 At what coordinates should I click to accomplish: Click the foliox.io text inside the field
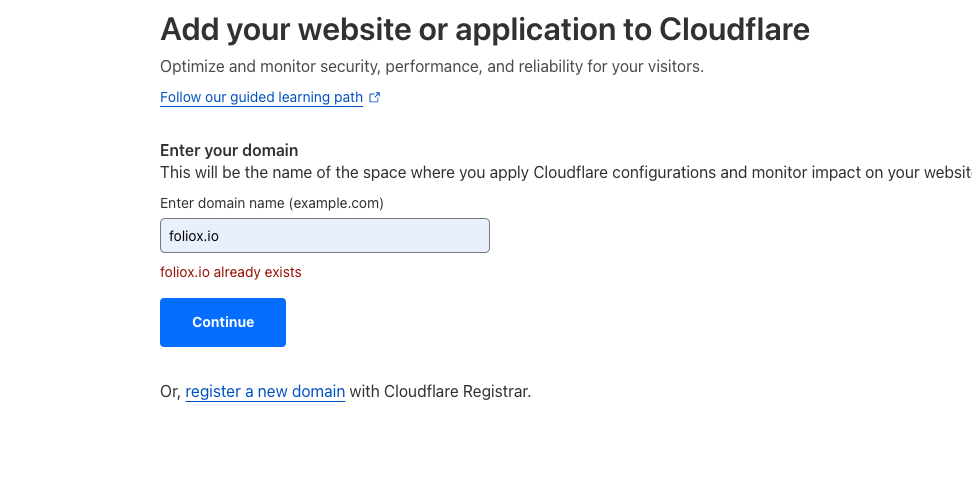[x=194, y=237]
